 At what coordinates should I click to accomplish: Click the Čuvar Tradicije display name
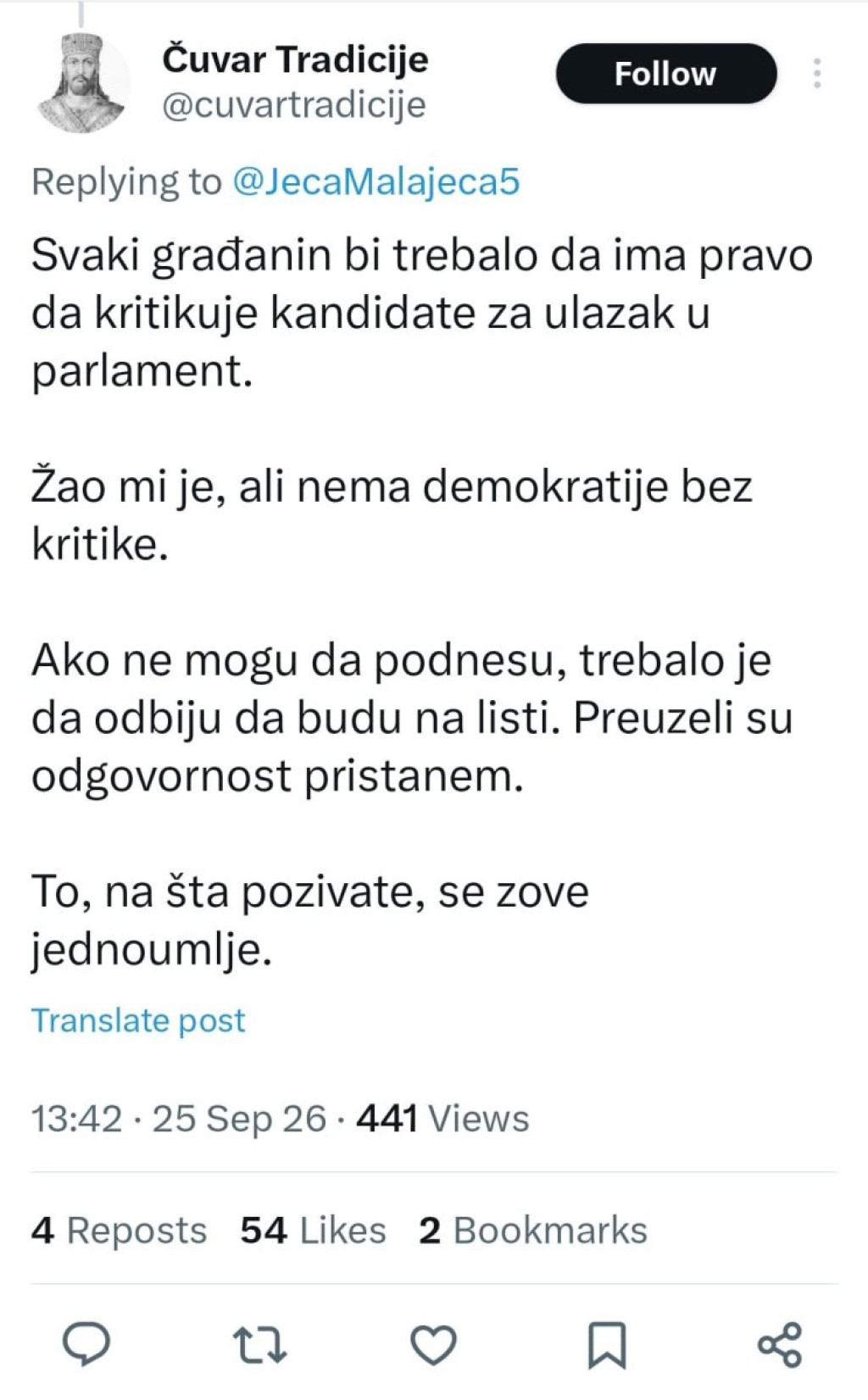pyautogui.click(x=295, y=60)
